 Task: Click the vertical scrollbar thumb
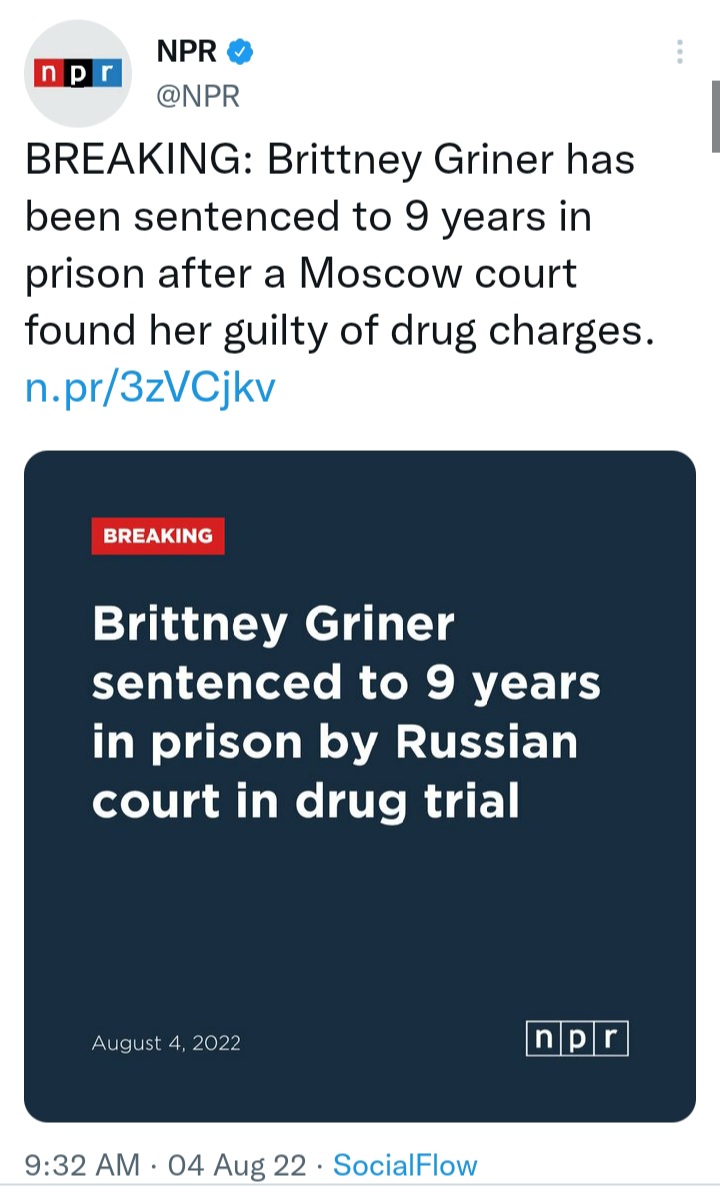click(x=715, y=115)
